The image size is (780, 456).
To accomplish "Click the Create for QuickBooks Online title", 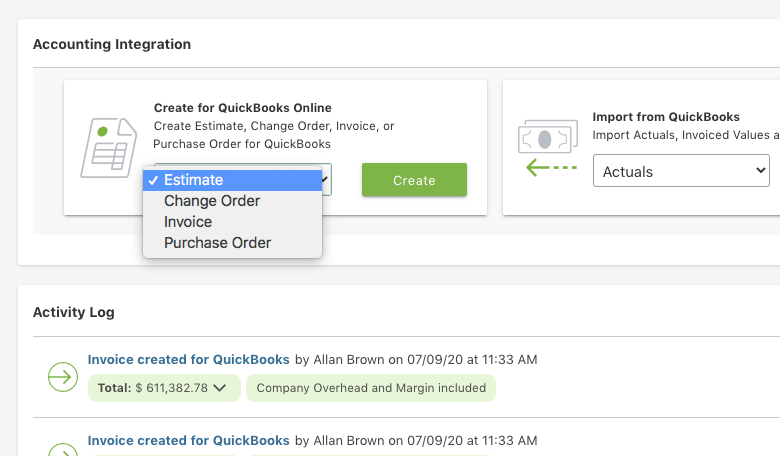I will 242,108.
